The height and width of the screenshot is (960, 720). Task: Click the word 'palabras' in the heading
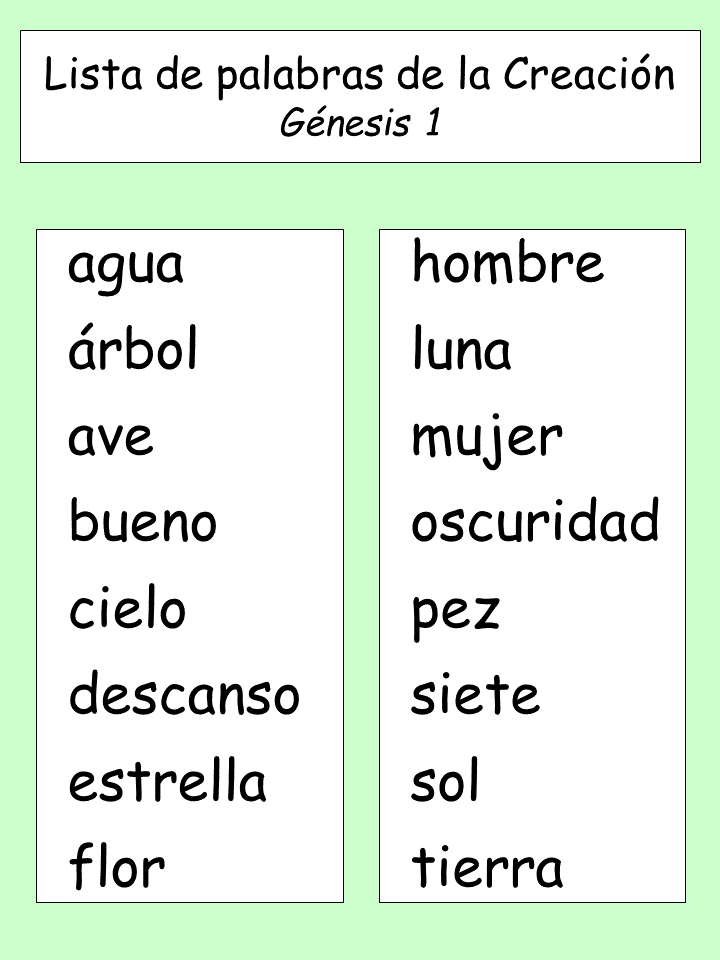pyautogui.click(x=302, y=76)
